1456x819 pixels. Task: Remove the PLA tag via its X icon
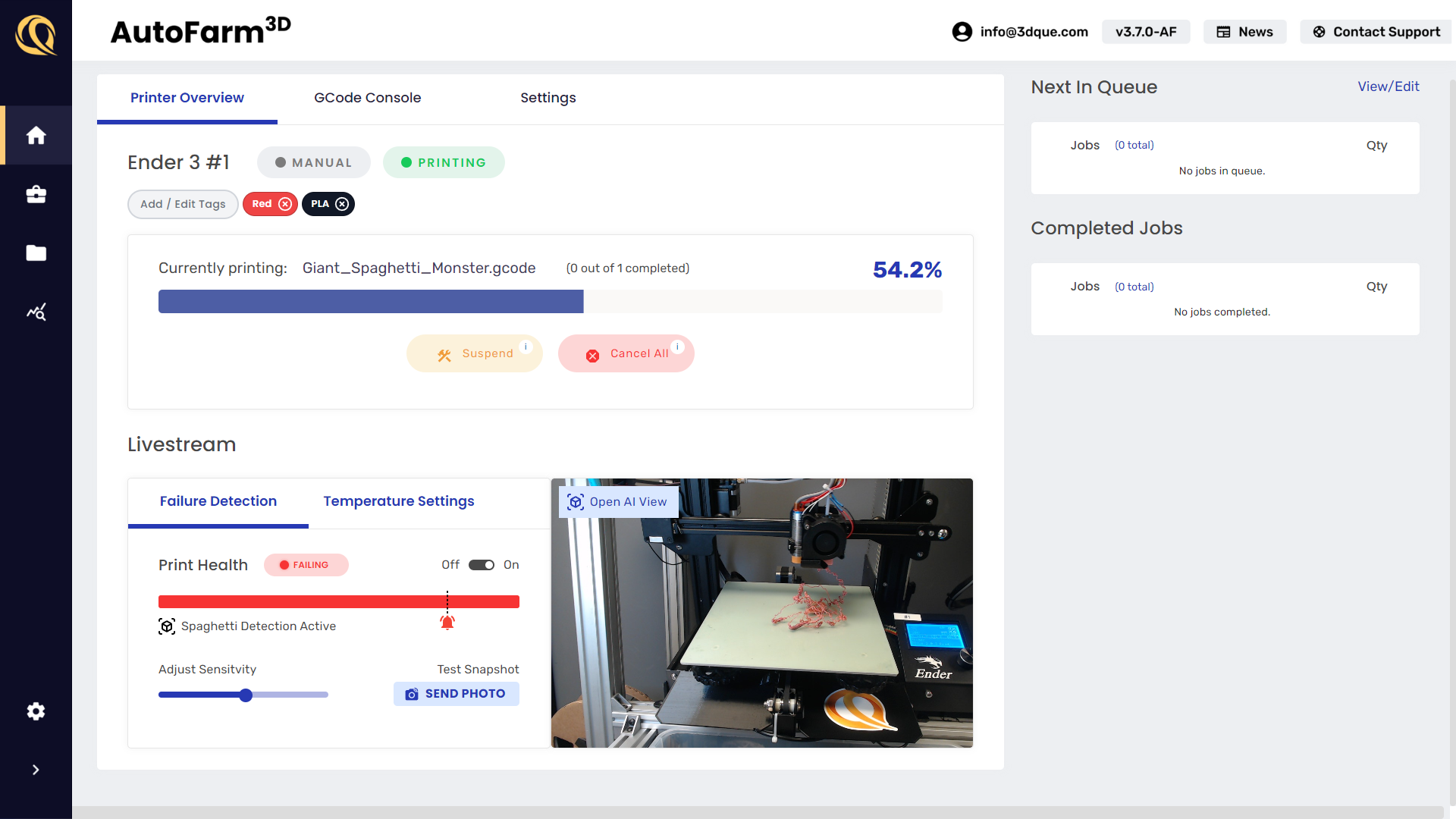click(x=342, y=204)
